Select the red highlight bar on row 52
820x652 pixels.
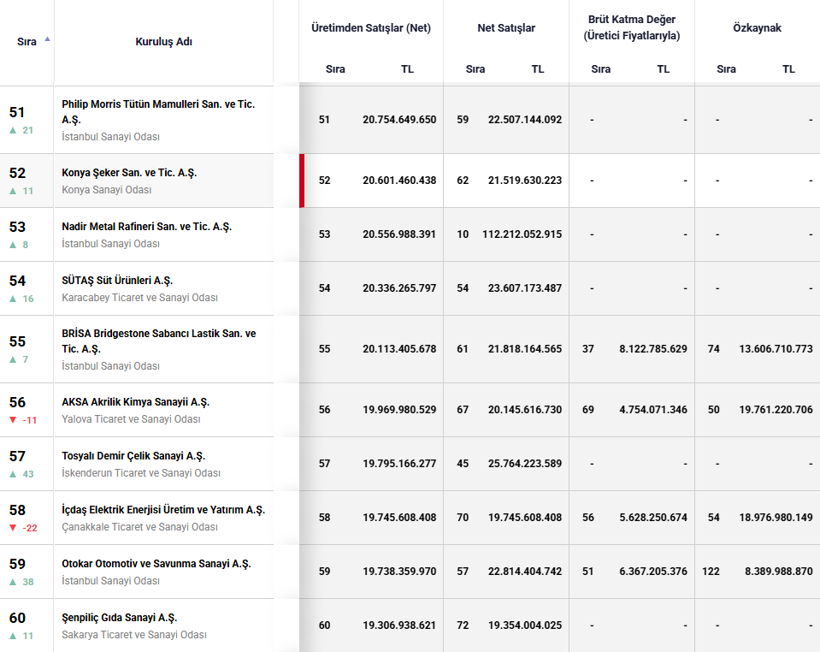[302, 180]
